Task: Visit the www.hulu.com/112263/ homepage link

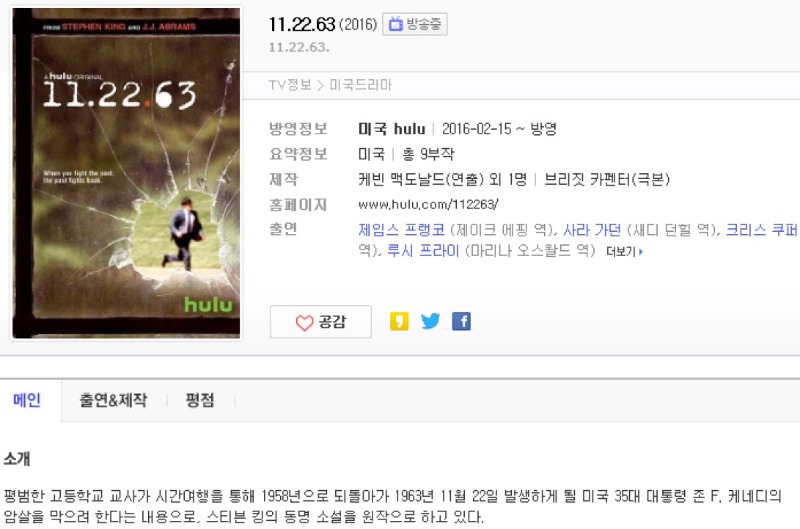Action: click(x=428, y=205)
